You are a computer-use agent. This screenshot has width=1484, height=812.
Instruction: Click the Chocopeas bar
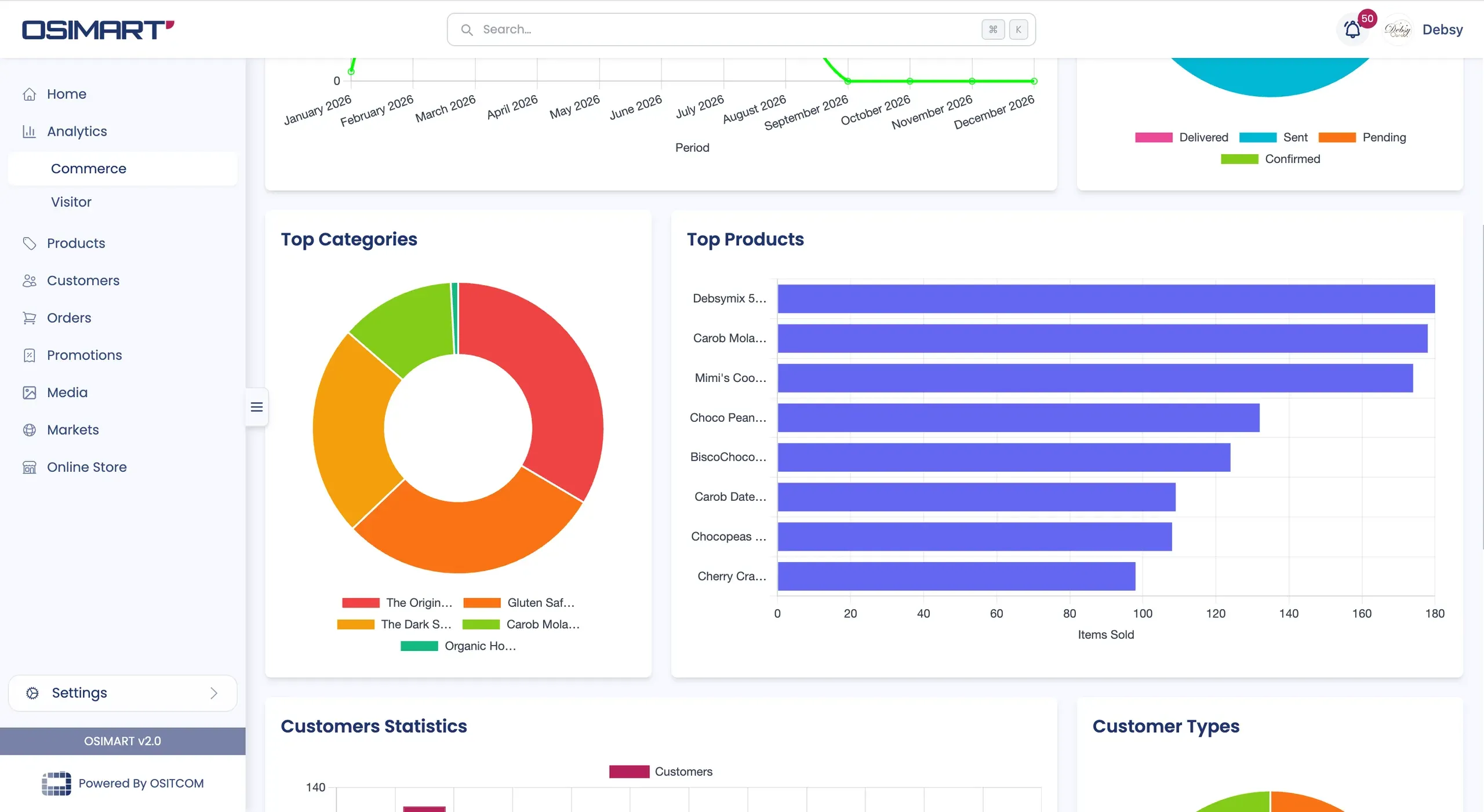coord(974,537)
